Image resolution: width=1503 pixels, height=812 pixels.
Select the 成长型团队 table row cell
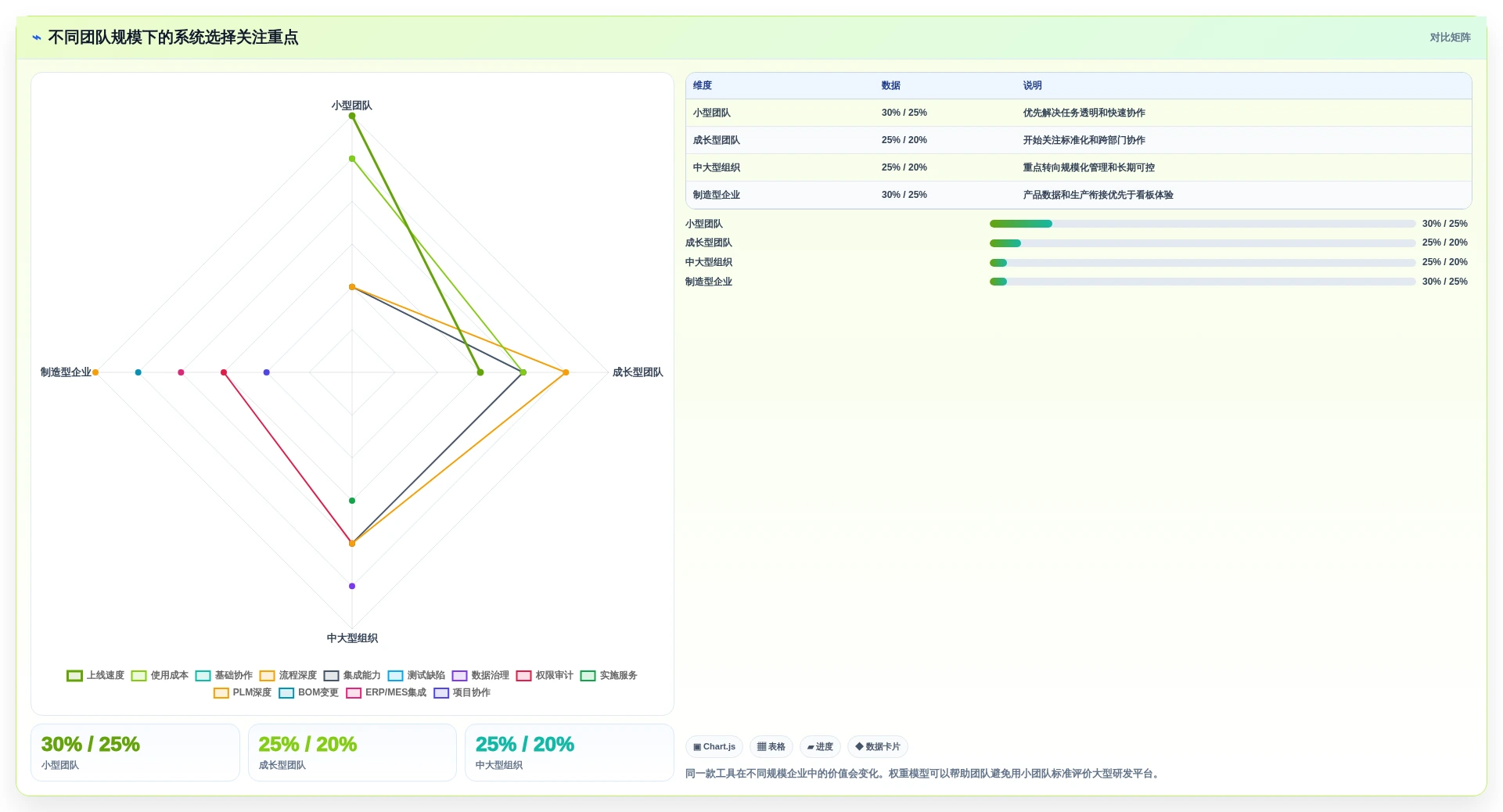pyautogui.click(x=717, y=140)
